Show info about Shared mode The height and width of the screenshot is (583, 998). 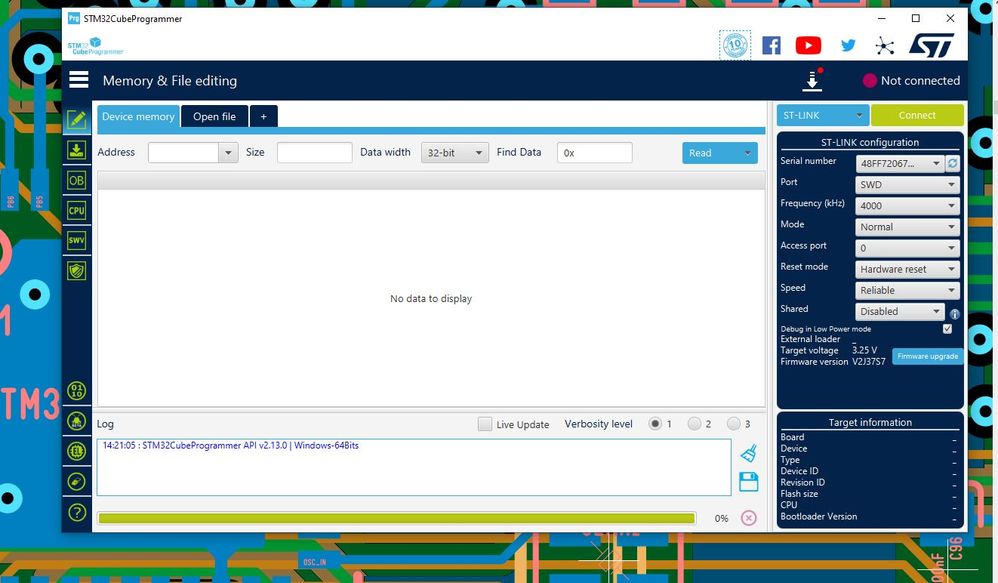[954, 314]
